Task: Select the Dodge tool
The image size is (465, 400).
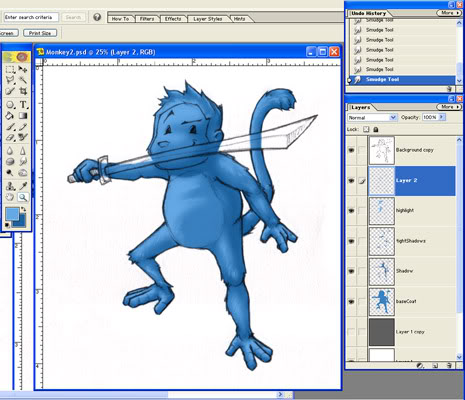Action: tap(10, 172)
